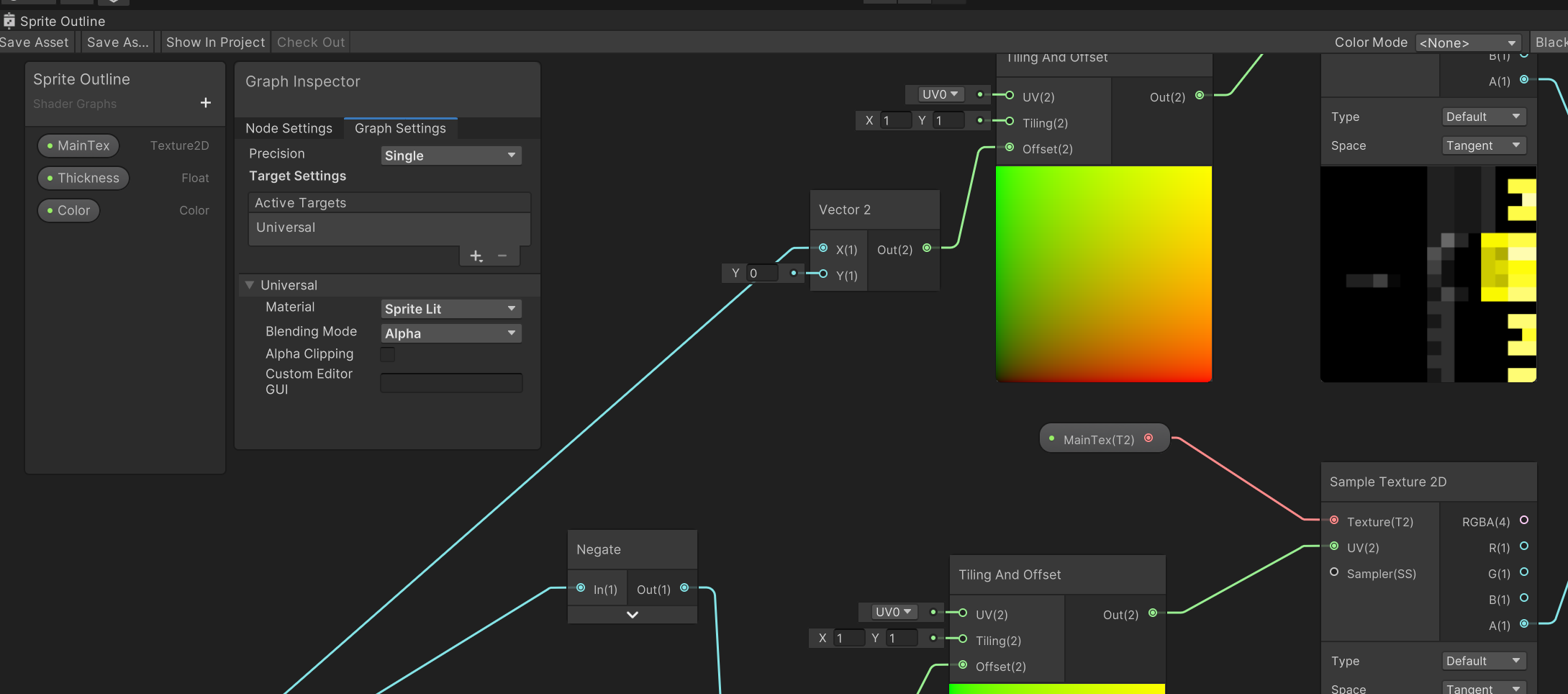Image resolution: width=1568 pixels, height=694 pixels.
Task: Open UV0 dropdown of lower Tiling And Offset
Action: click(x=894, y=612)
